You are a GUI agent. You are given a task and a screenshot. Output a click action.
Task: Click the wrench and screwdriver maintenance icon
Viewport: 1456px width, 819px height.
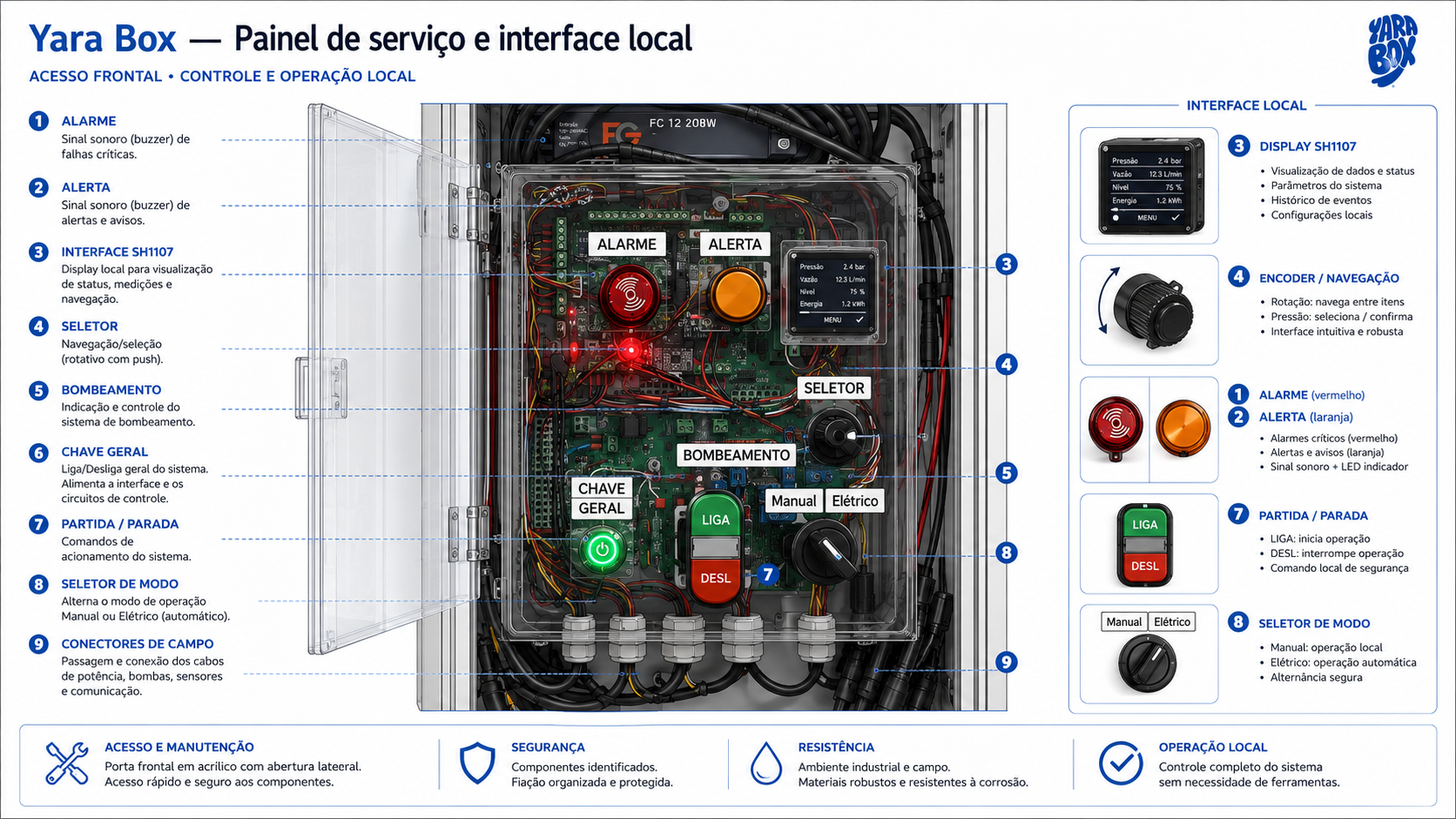(67, 763)
